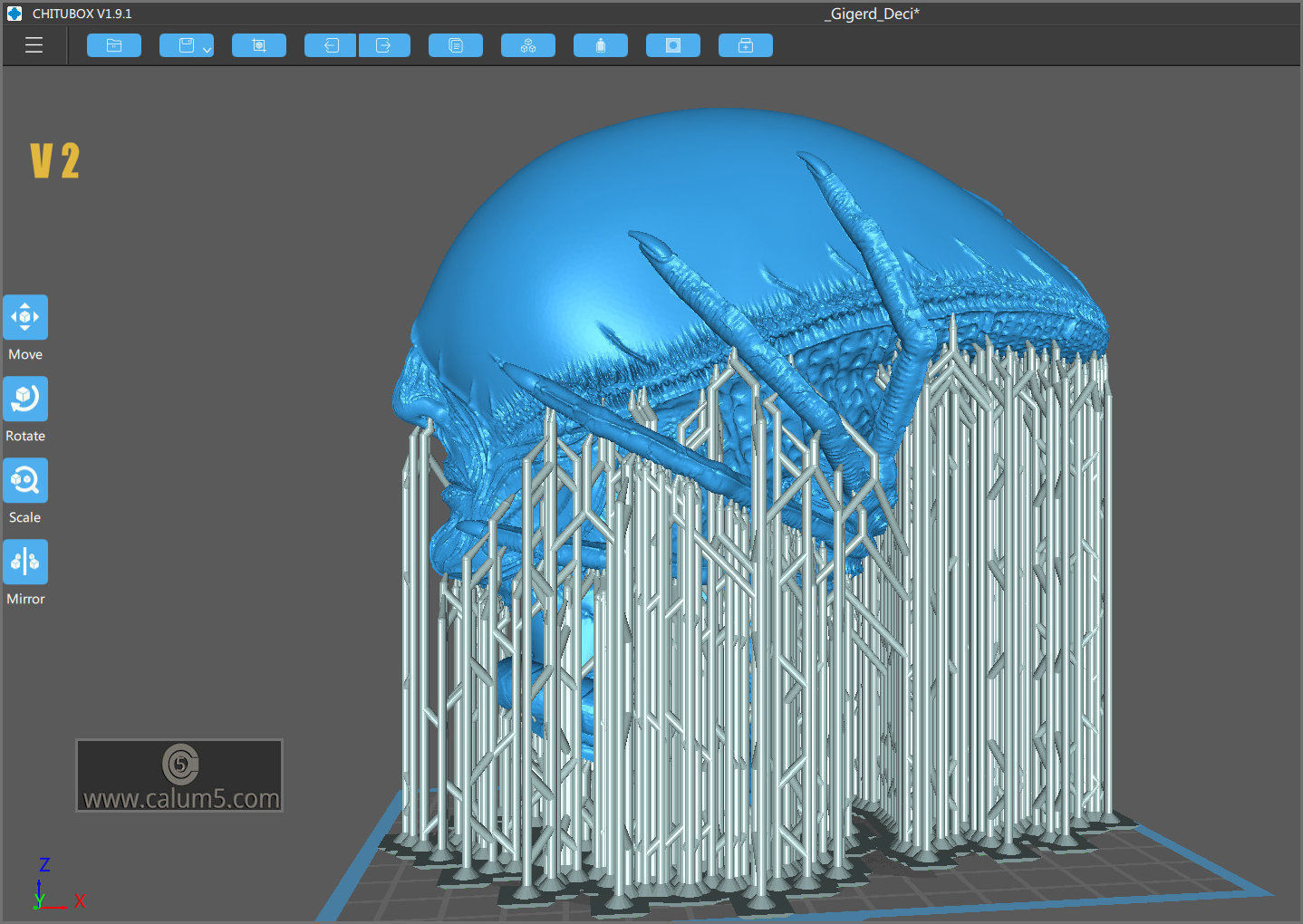Select the Mirror tool
This screenshot has width=1303, height=924.
25,562
